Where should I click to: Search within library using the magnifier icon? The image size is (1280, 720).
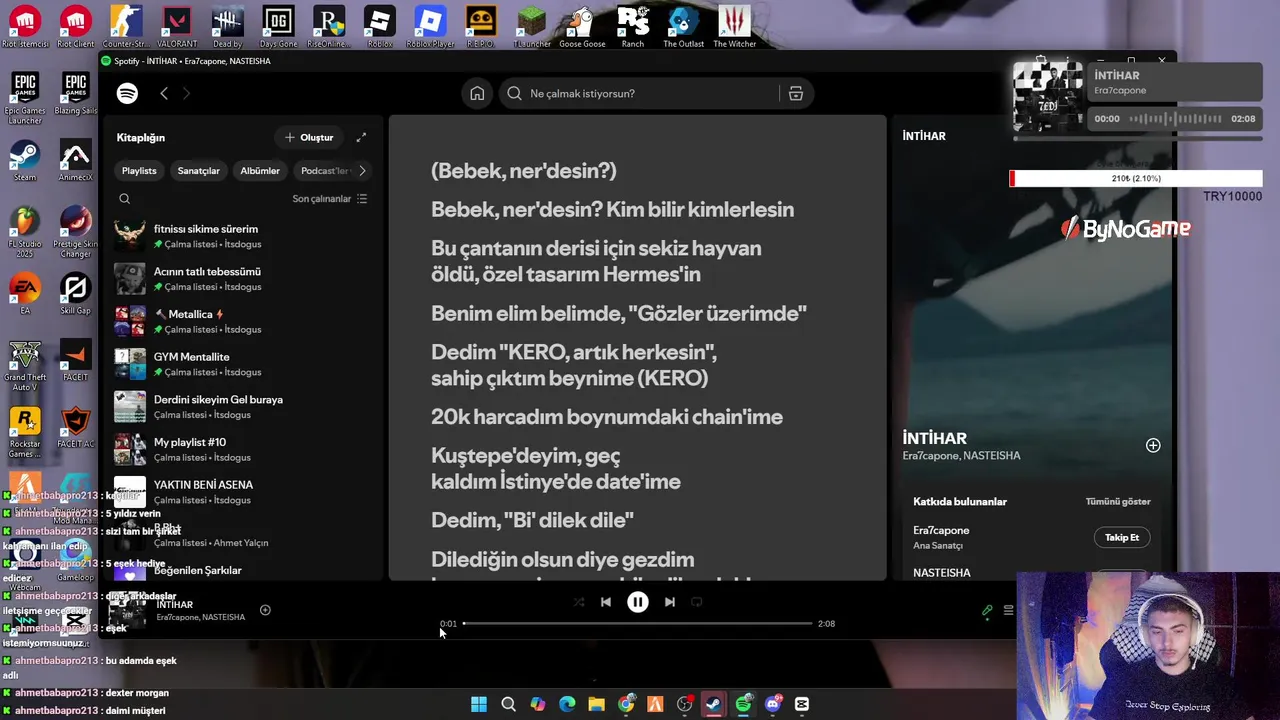(125, 199)
